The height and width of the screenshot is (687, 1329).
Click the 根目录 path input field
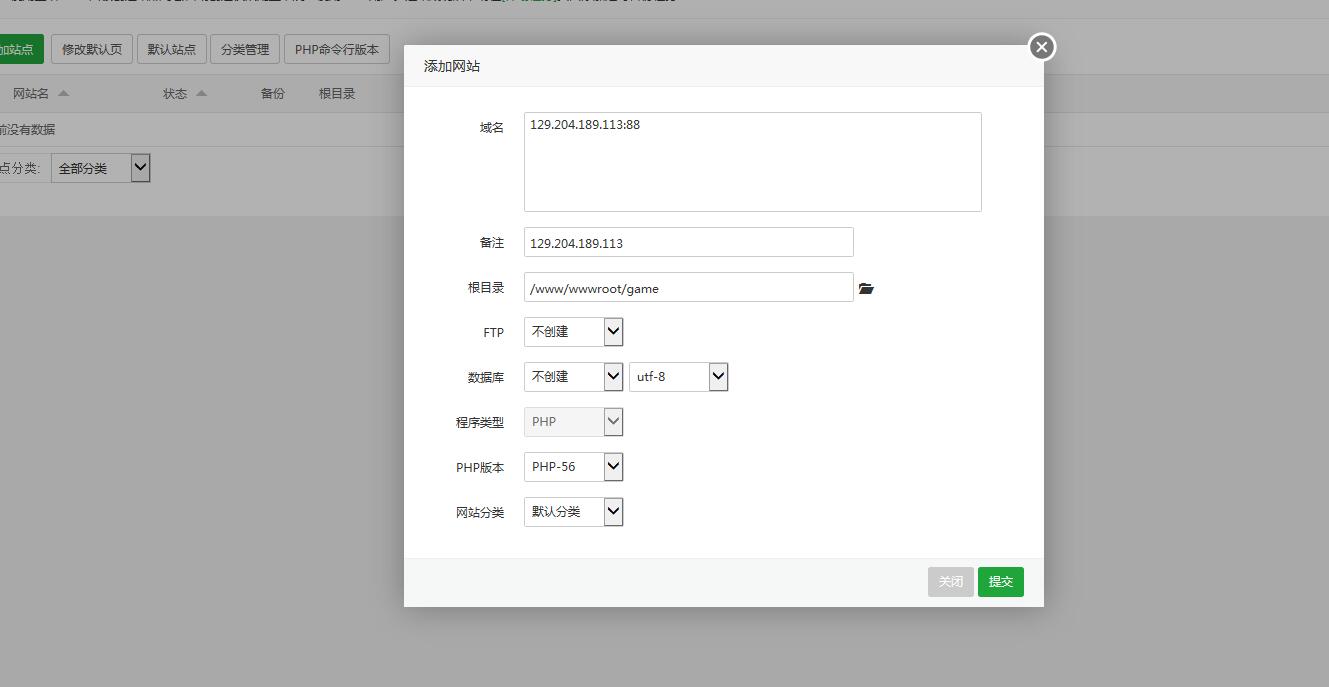pyautogui.click(x=688, y=288)
